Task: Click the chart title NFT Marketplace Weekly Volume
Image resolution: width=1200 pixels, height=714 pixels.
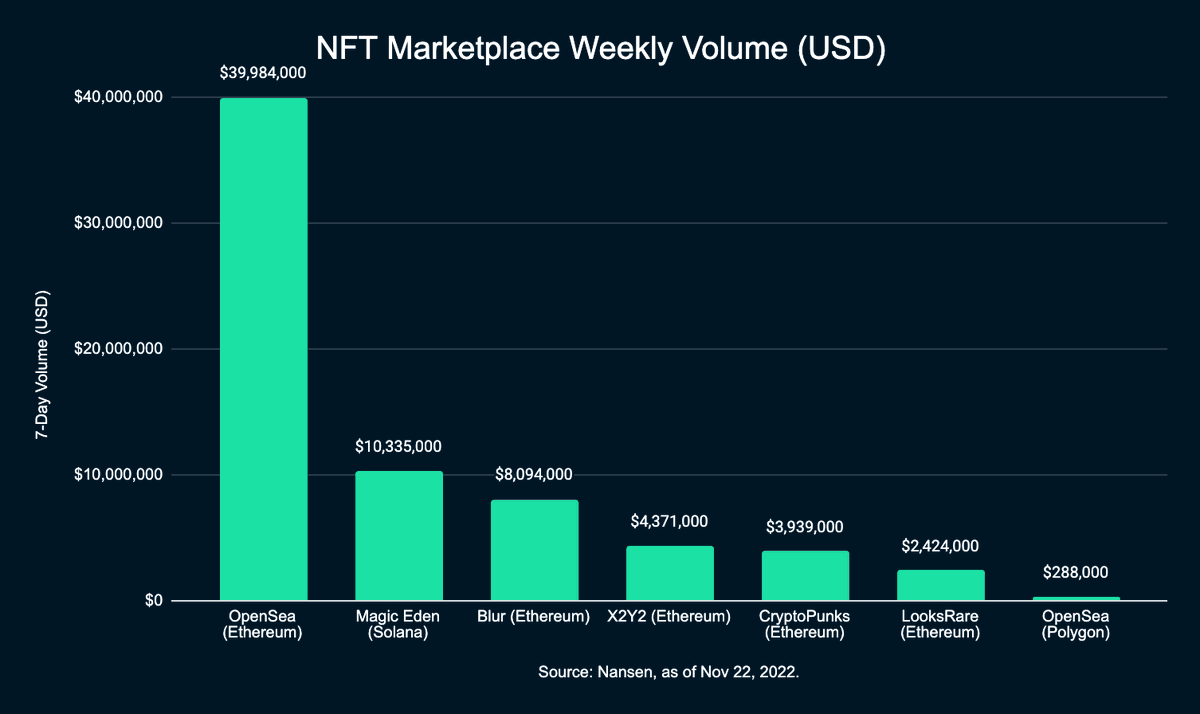Action: pyautogui.click(x=600, y=50)
